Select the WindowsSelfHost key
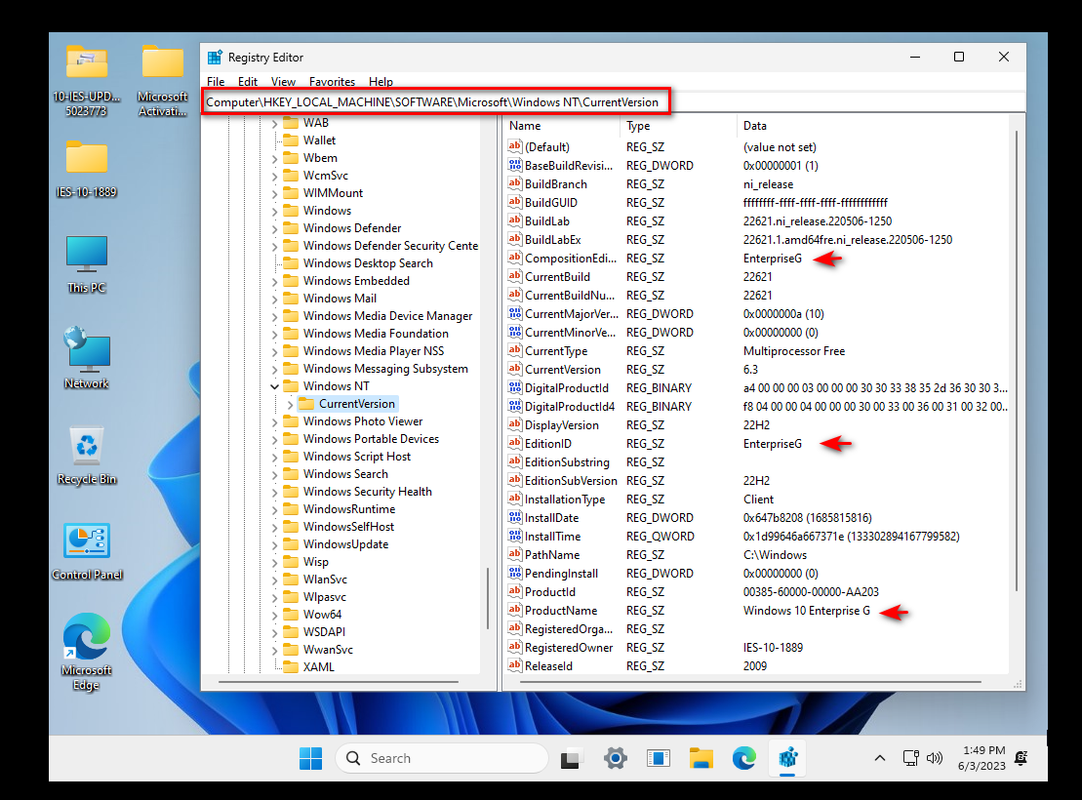Screen dimensions: 1082x800 click(x=348, y=527)
